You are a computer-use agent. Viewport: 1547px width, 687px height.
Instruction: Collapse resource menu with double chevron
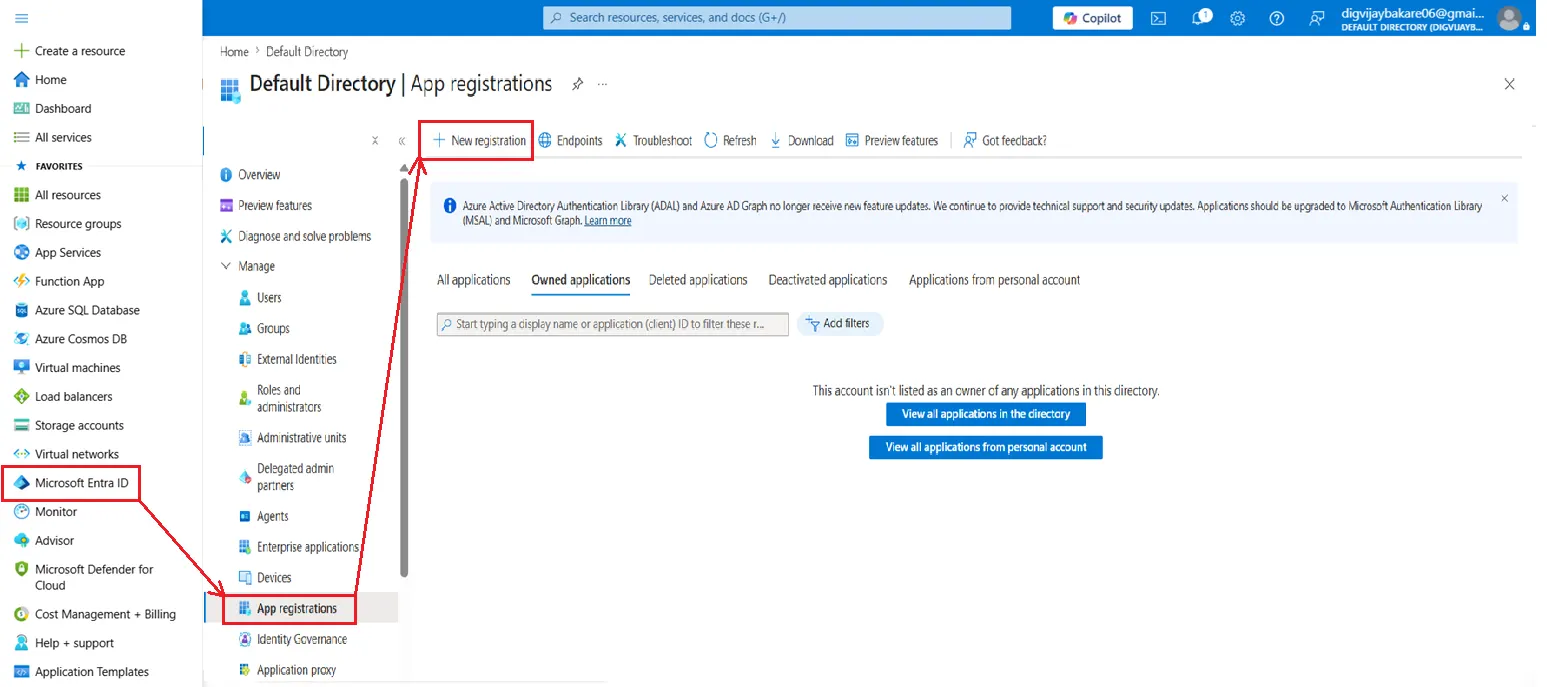pyautogui.click(x=402, y=141)
